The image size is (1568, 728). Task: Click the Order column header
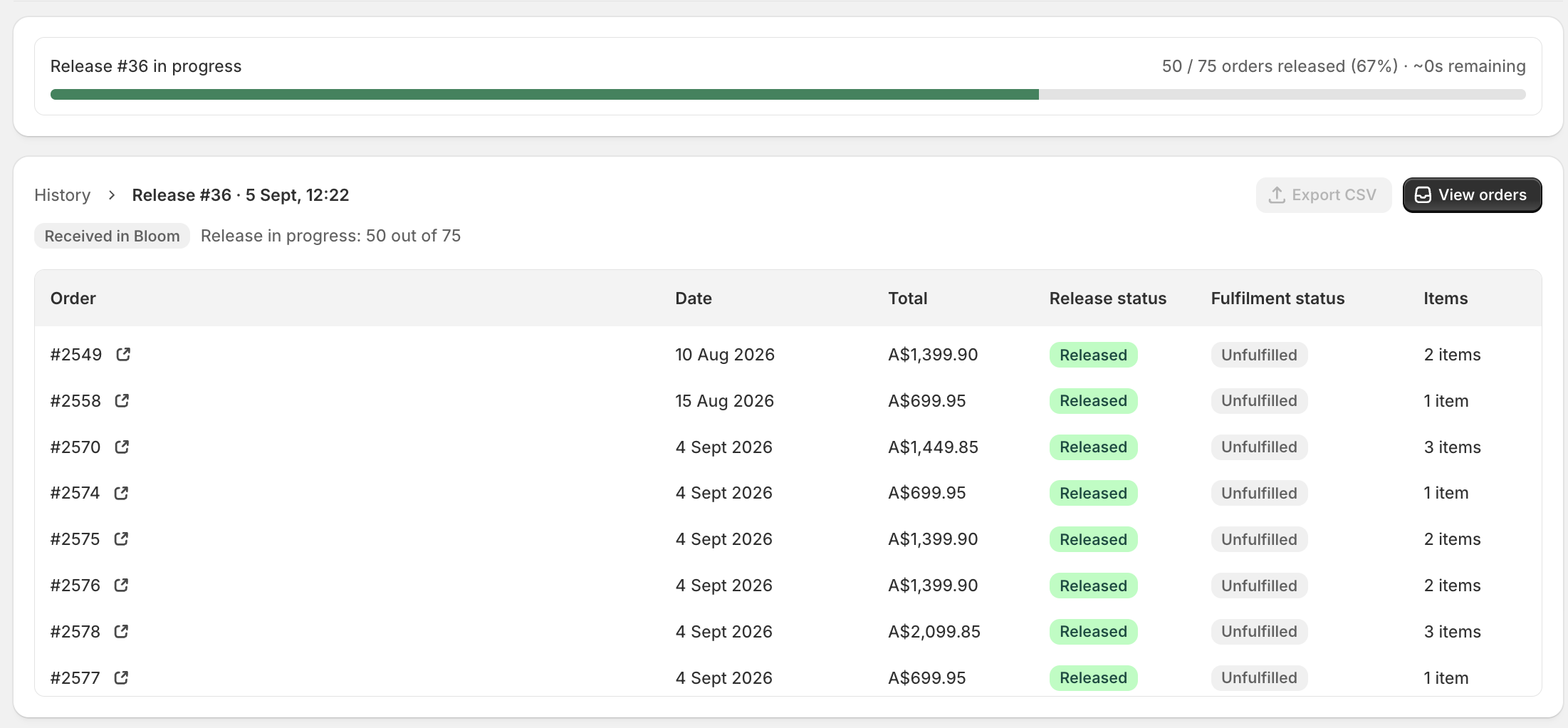[73, 298]
